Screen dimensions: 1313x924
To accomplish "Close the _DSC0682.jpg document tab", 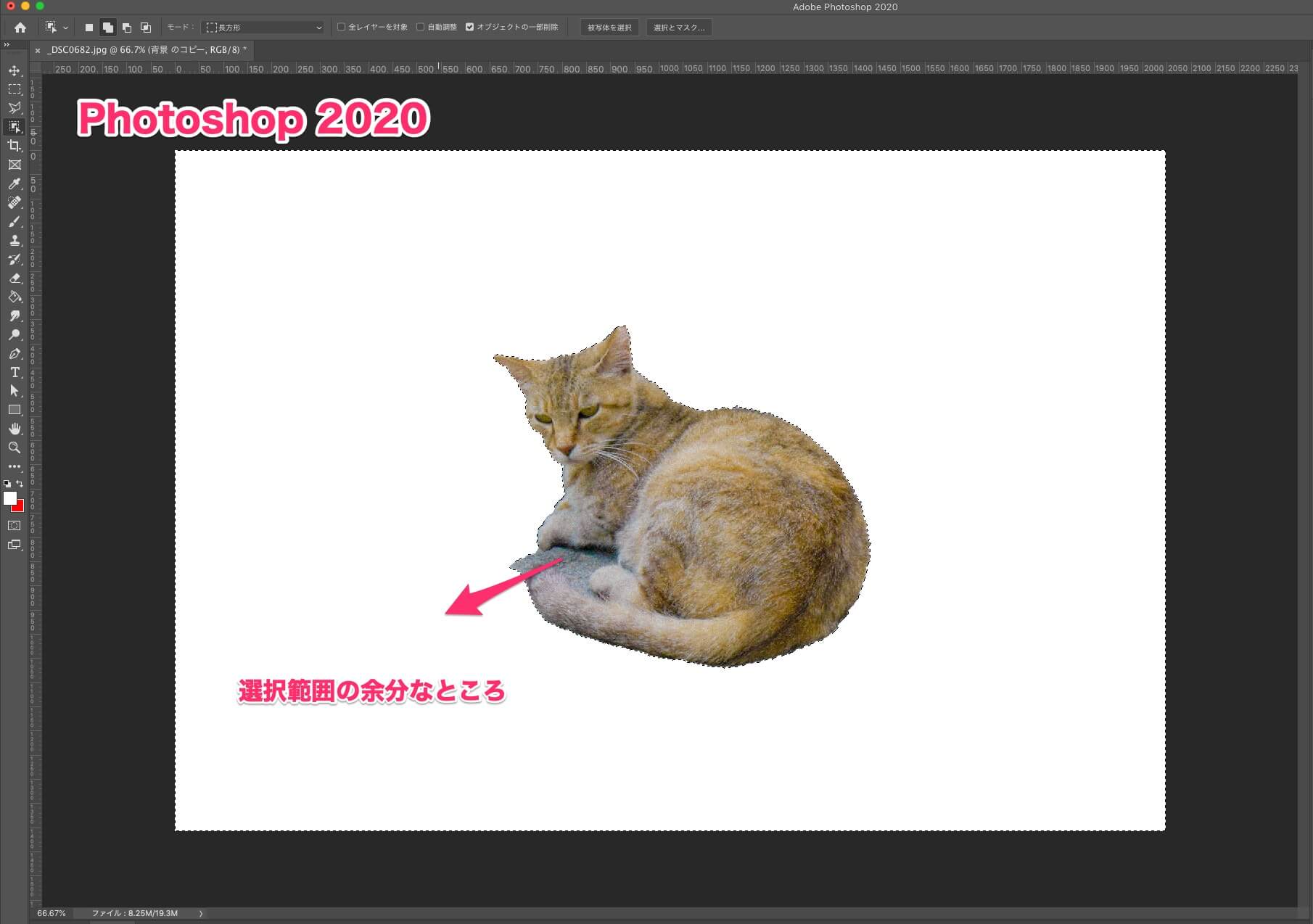I will click(38, 51).
